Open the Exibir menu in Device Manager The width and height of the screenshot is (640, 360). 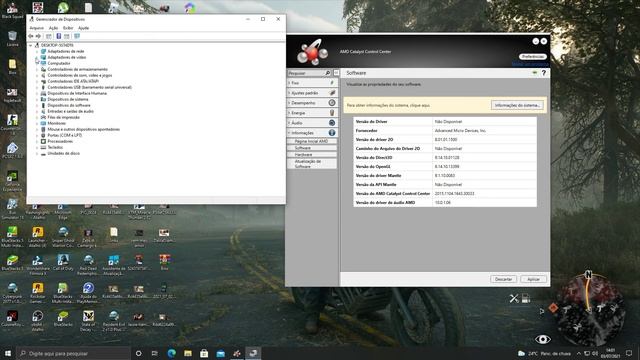coord(68,28)
